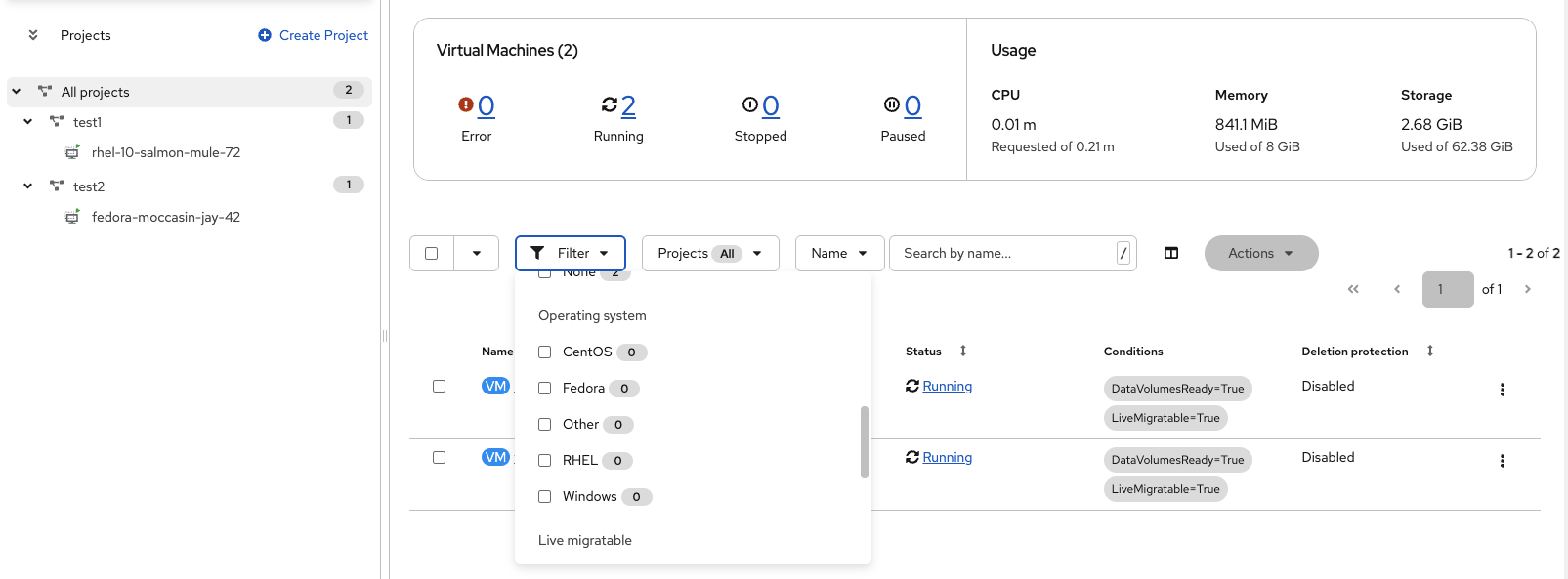Enable the Fedora filter checkbox

545,389
